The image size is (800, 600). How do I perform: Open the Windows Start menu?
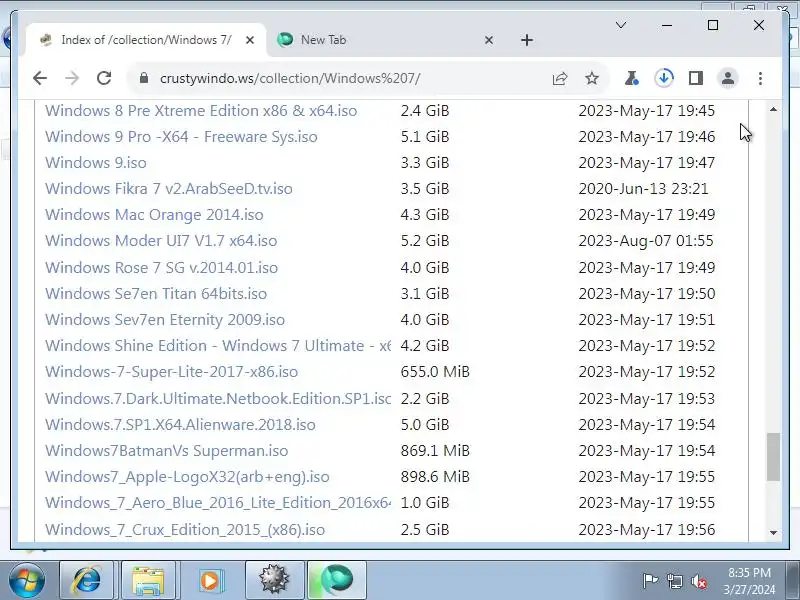pos(27,580)
